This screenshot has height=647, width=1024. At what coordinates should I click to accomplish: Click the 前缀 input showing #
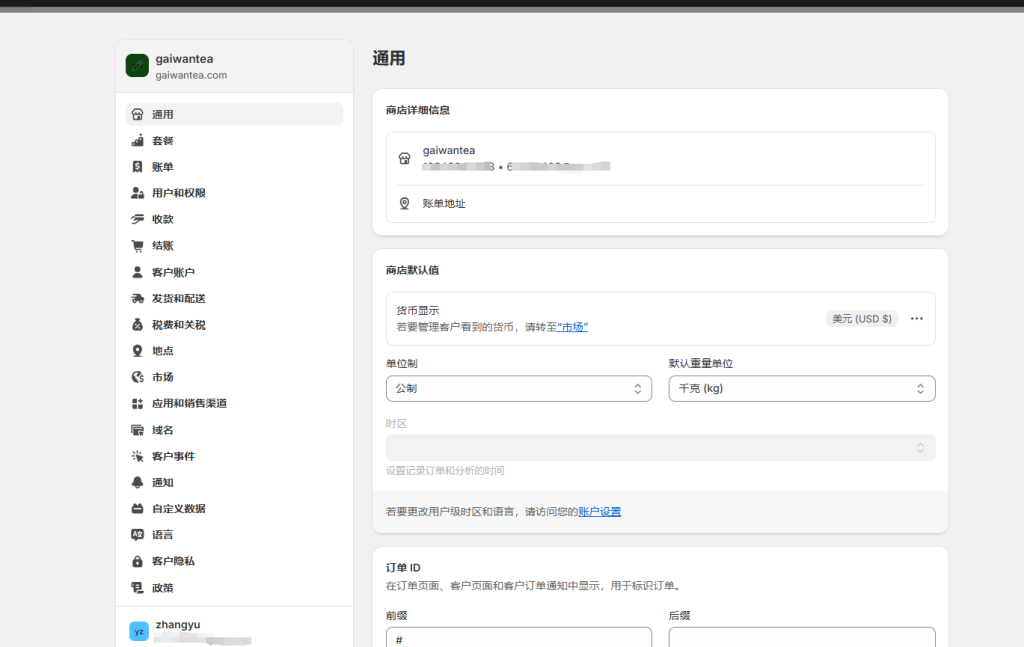(518, 638)
